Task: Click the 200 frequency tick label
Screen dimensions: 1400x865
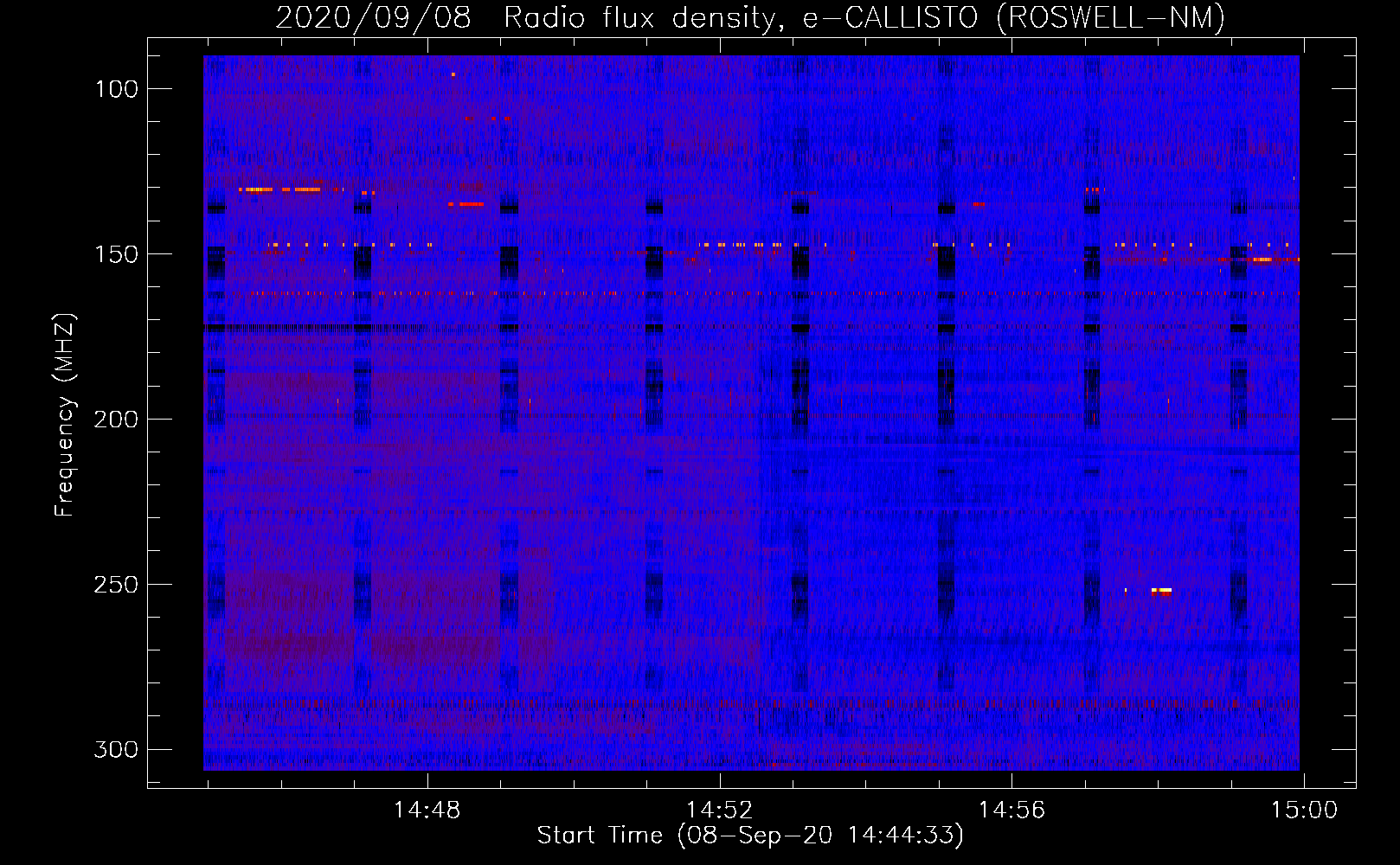Action: coord(117,419)
